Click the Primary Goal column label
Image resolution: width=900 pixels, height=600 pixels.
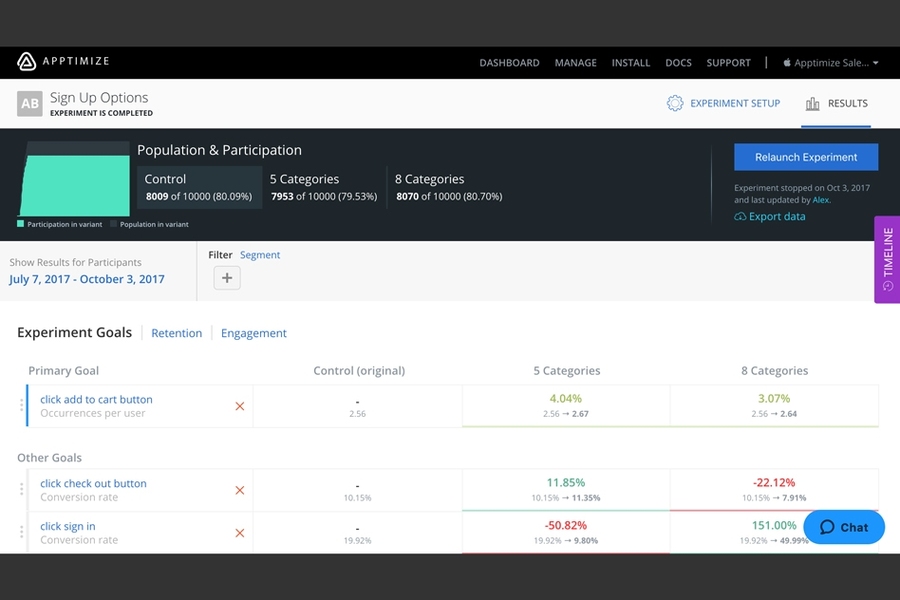click(x=64, y=371)
